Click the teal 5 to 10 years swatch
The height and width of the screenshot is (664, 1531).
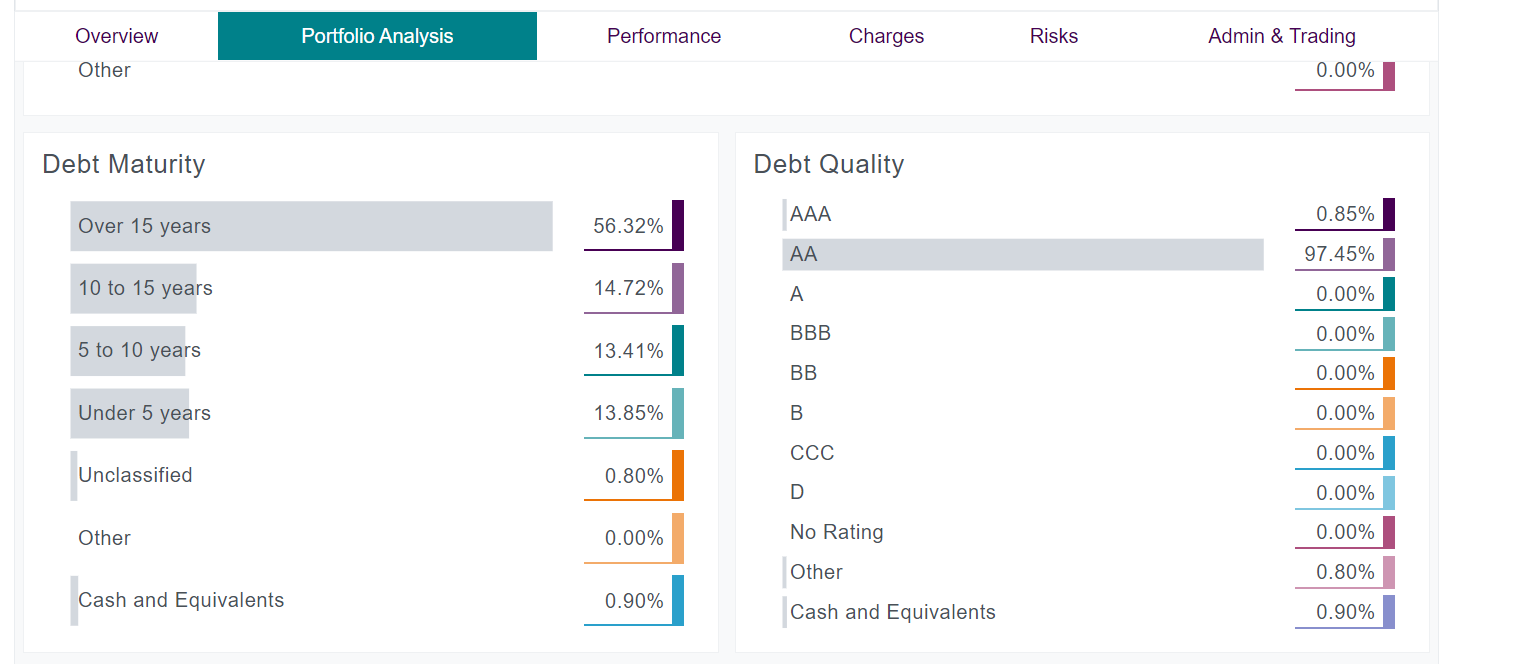pyautogui.click(x=678, y=350)
